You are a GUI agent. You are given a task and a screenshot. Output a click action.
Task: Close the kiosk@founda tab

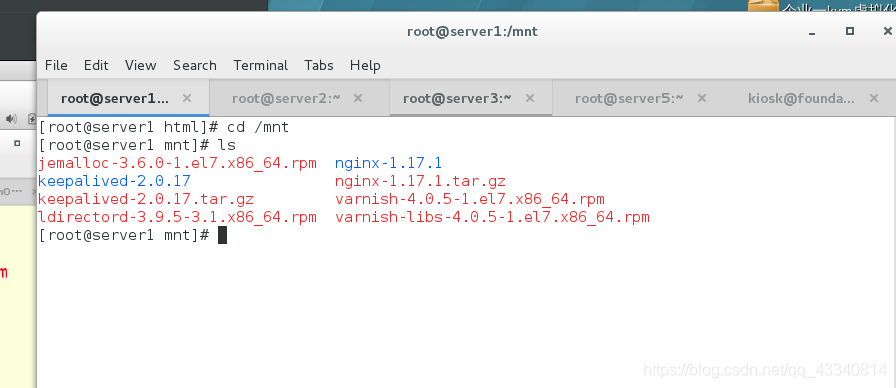[x=874, y=98]
